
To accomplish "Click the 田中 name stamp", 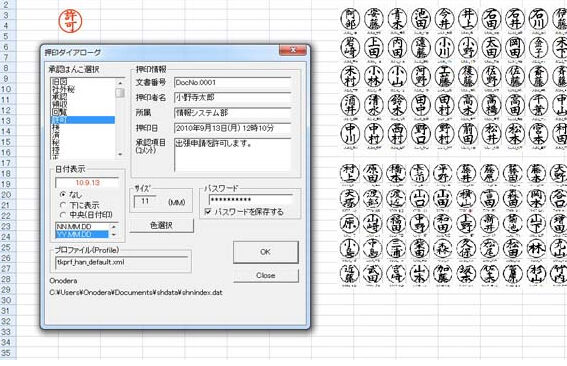I will pos(421,105).
